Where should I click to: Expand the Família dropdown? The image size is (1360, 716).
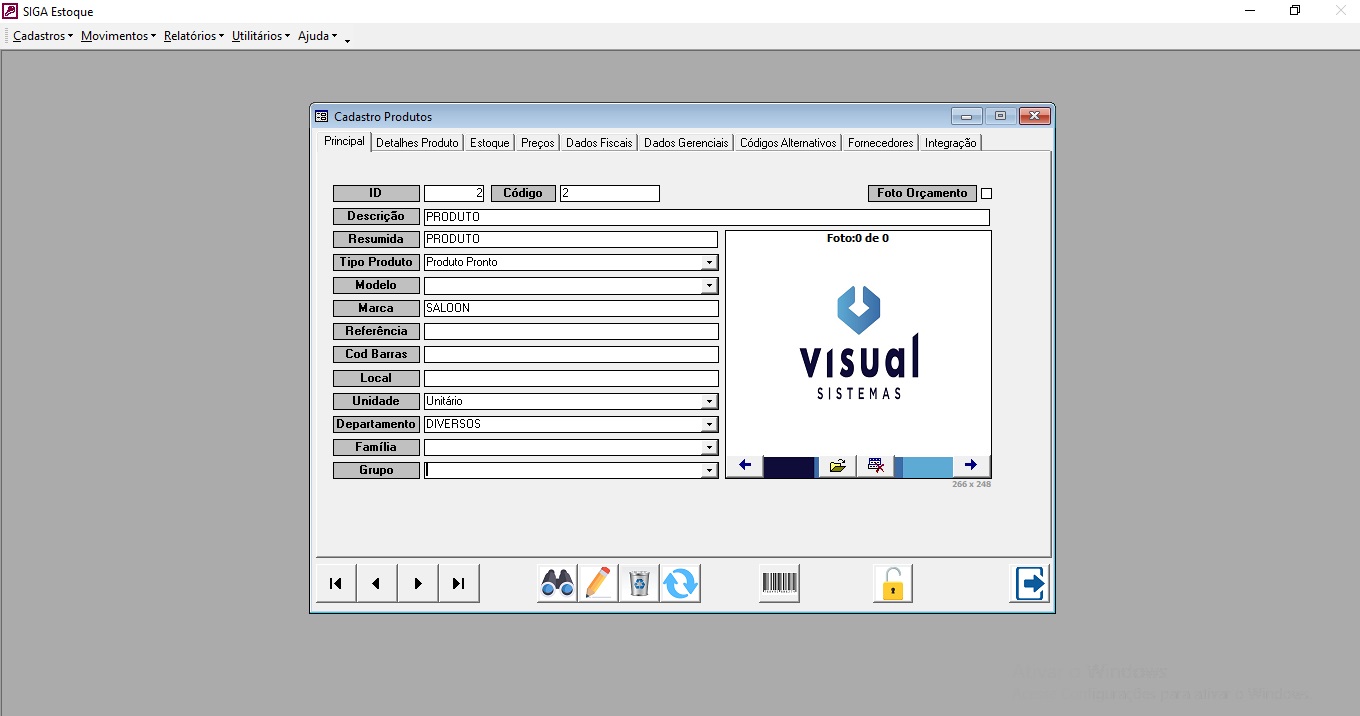(x=709, y=448)
